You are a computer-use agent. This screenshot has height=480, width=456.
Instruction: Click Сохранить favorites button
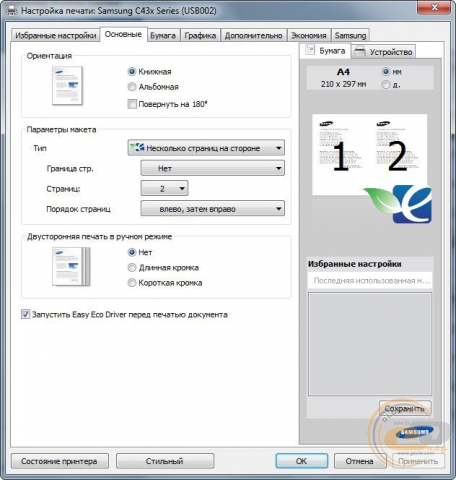coord(405,408)
